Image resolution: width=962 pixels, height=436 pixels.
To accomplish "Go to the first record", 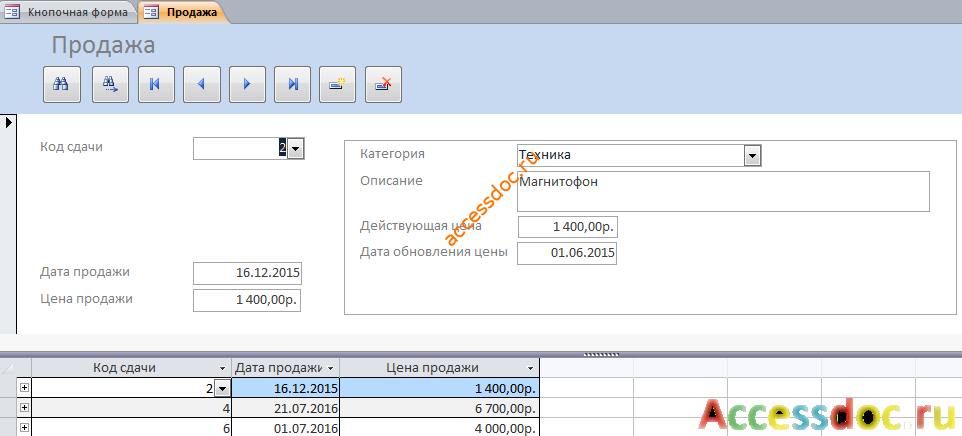I will 156,85.
